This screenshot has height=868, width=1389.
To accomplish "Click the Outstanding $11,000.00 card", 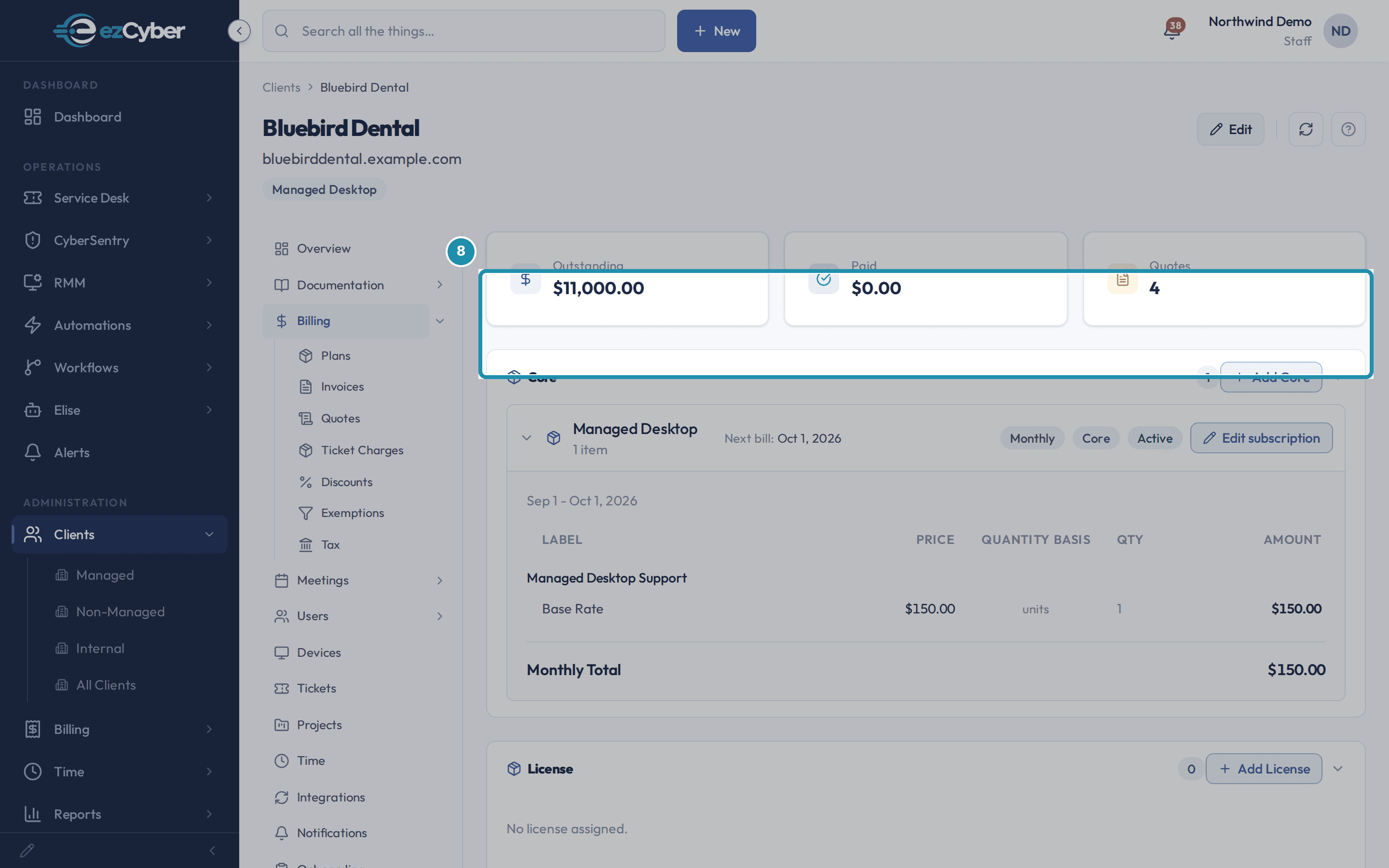I will pos(627,279).
